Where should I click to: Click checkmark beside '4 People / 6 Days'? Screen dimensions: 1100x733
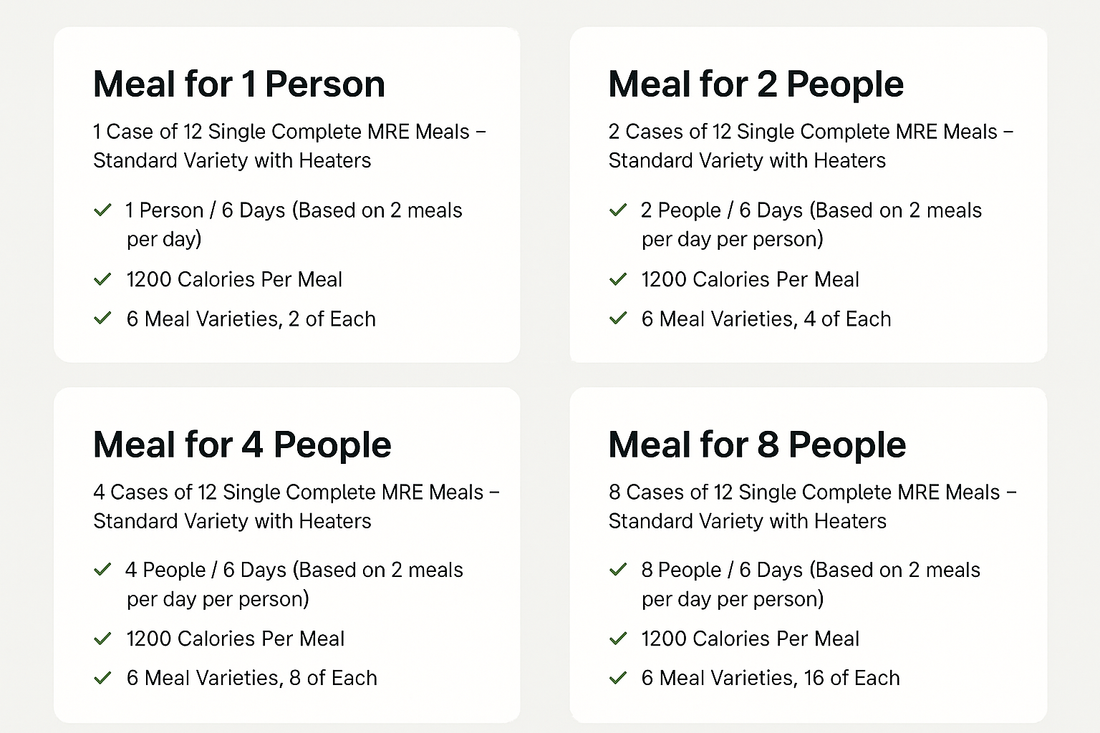pyautogui.click(x=102, y=570)
